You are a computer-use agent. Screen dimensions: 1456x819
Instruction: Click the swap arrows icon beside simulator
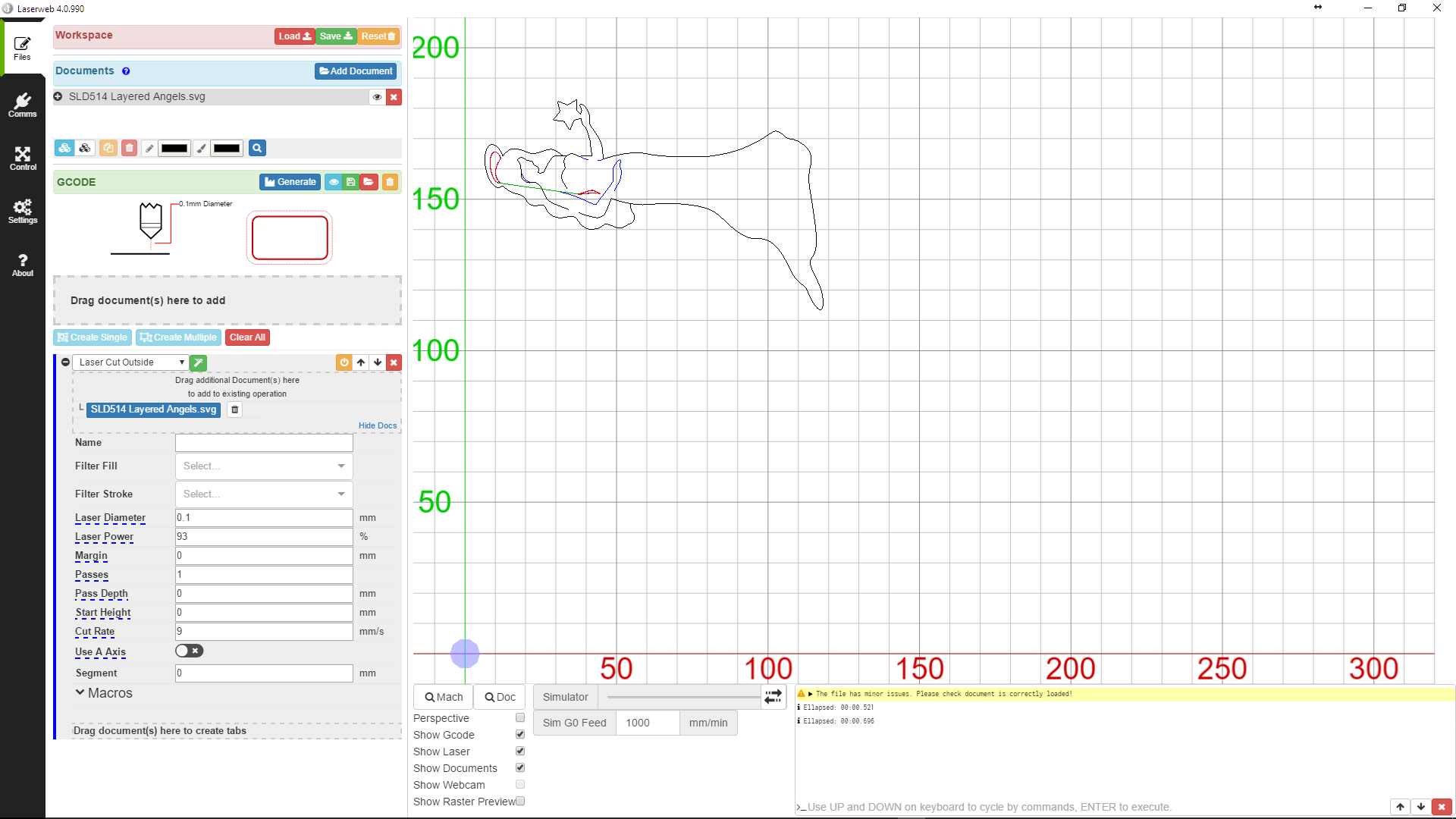tap(773, 697)
